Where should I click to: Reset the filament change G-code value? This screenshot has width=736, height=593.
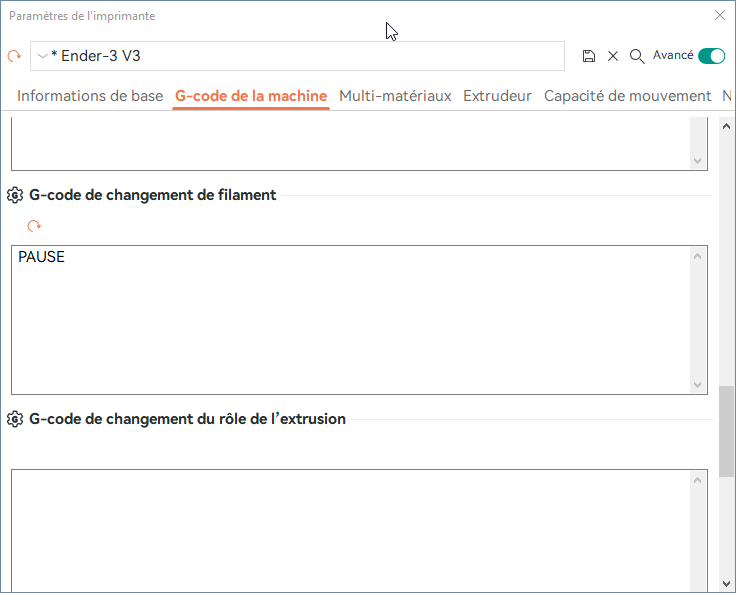click(x=34, y=227)
